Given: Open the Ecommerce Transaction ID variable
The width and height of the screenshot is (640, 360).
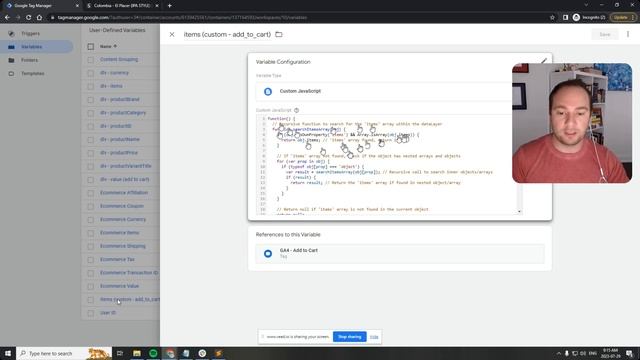Looking at the screenshot, I should pos(129,273).
